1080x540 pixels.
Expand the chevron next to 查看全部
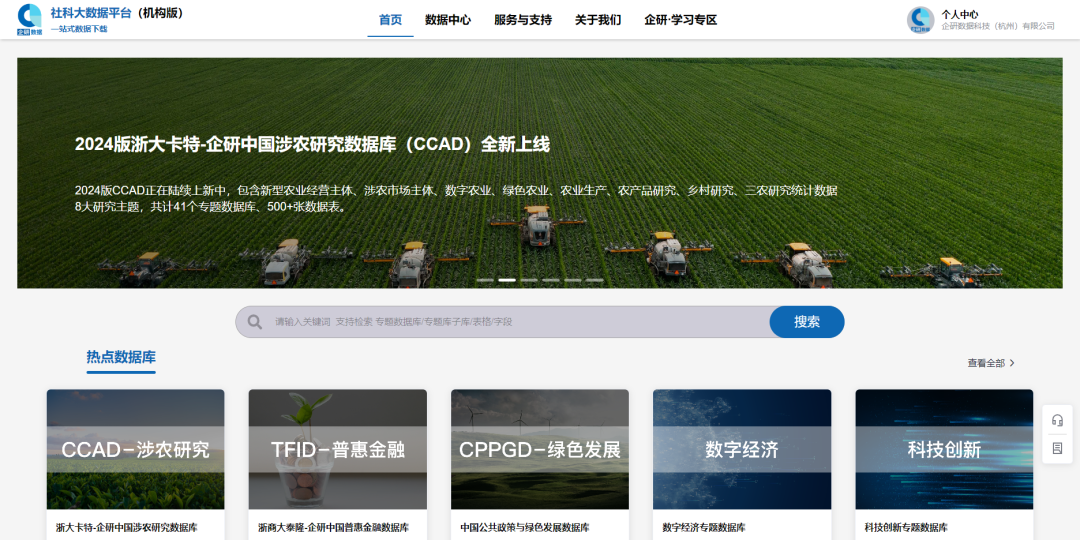[x=1012, y=363]
